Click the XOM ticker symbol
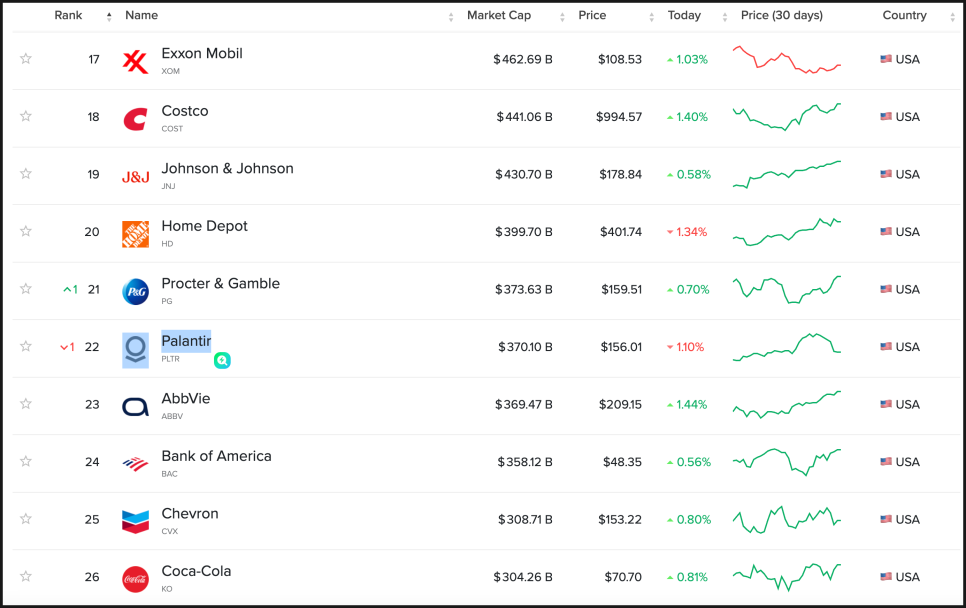 click(x=171, y=71)
